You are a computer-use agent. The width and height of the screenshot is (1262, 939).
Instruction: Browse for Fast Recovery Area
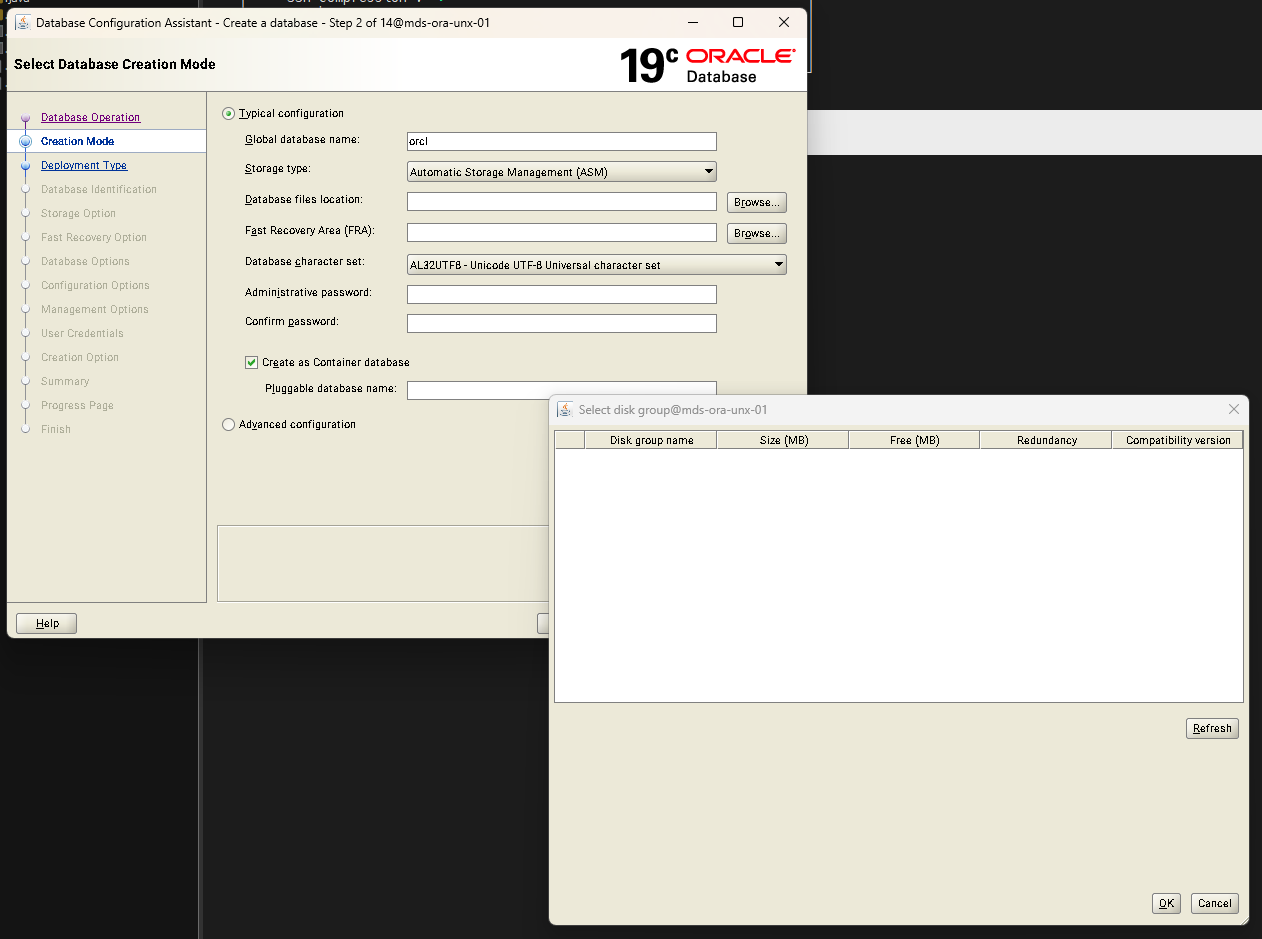coord(757,233)
